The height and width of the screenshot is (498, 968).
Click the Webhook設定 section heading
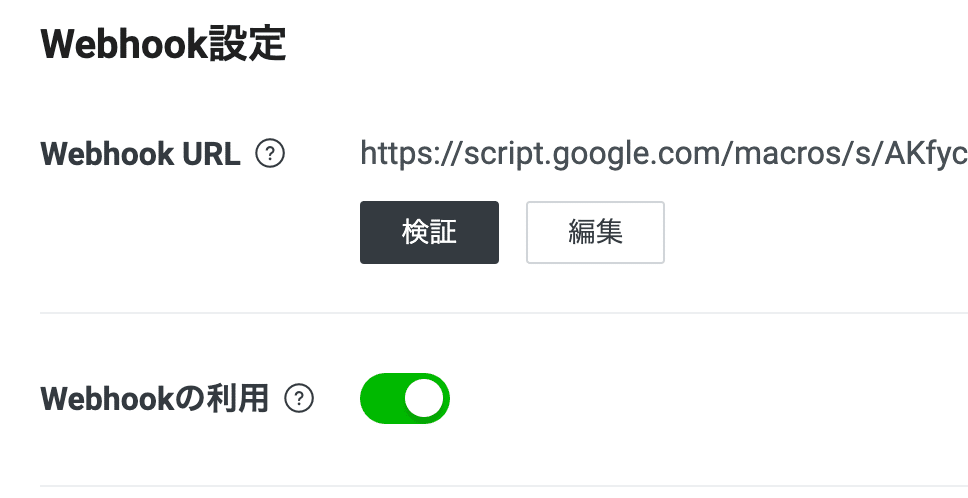163,45
